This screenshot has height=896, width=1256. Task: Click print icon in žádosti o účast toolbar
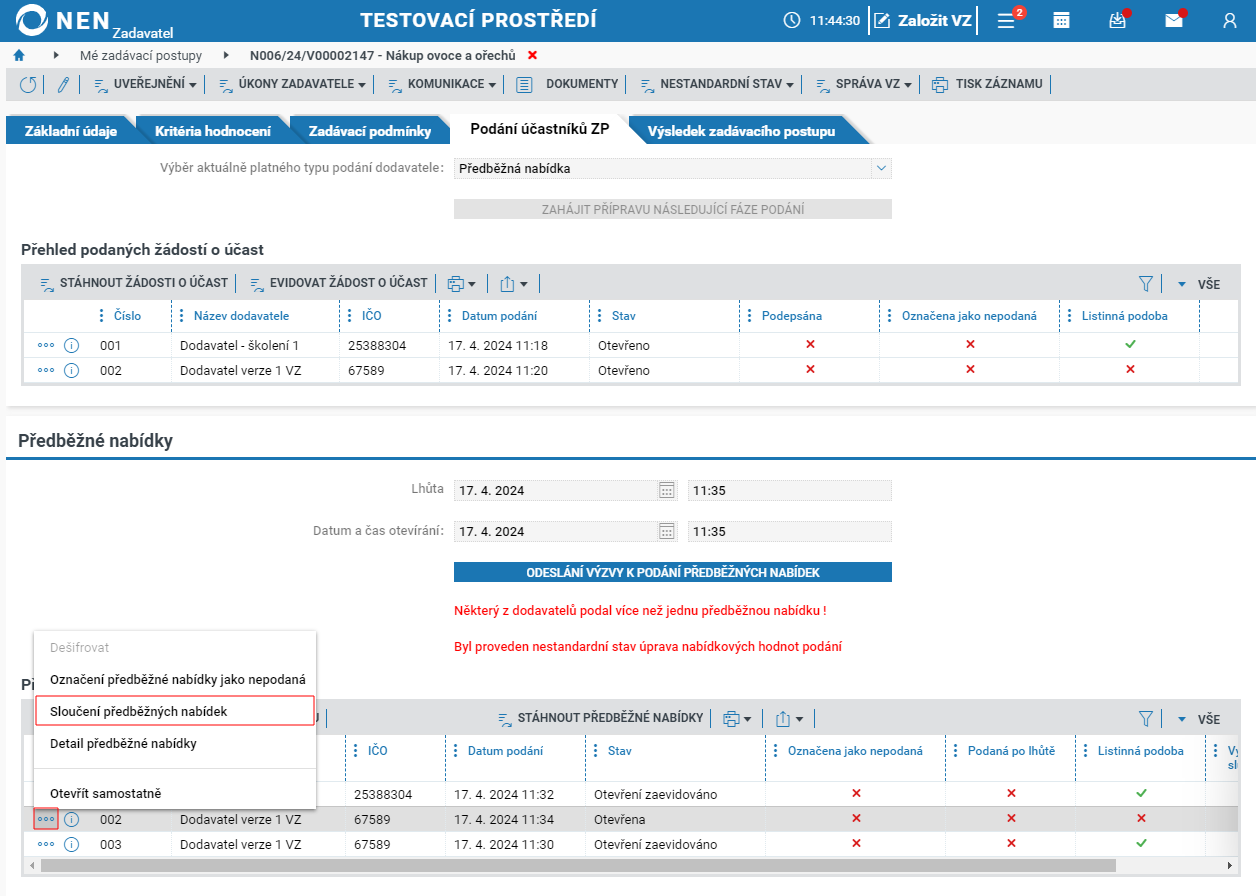[461, 284]
